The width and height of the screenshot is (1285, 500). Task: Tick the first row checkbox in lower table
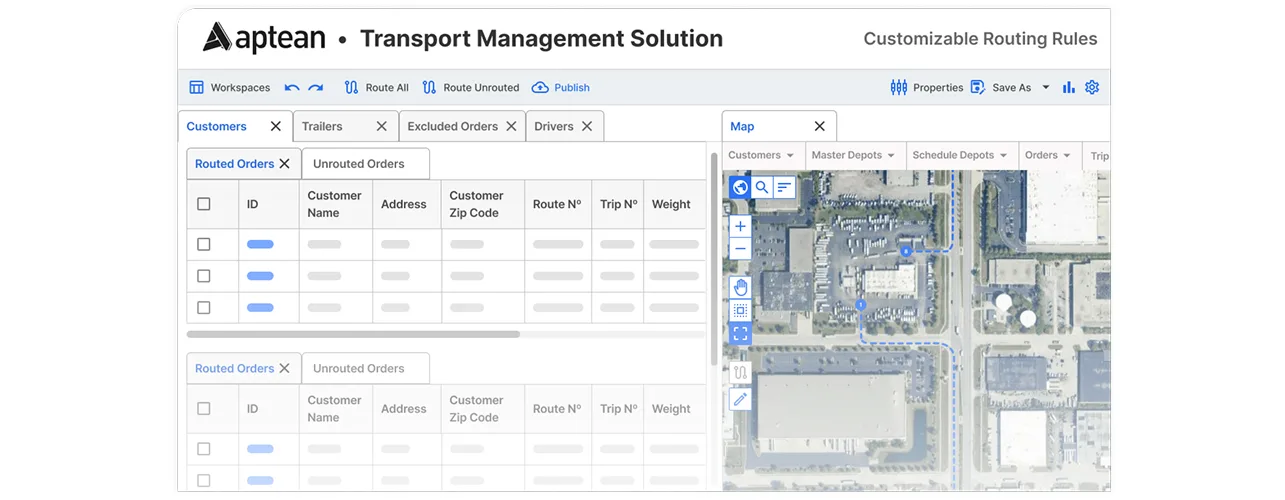(x=204, y=449)
